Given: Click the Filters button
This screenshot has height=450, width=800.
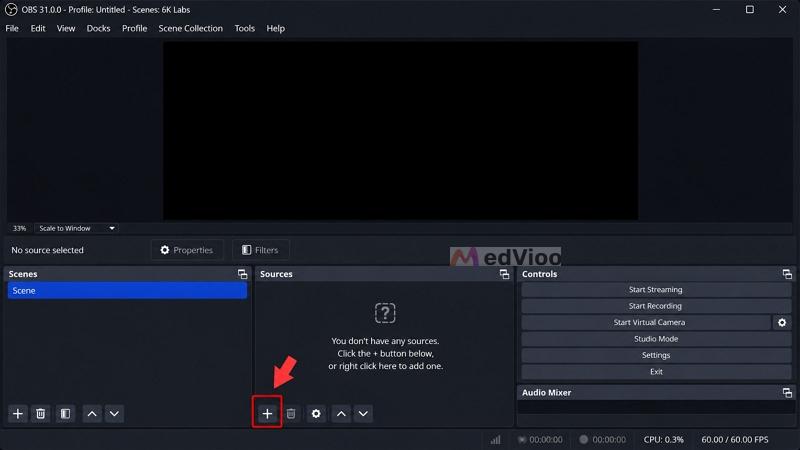Looking at the screenshot, I should [x=260, y=250].
